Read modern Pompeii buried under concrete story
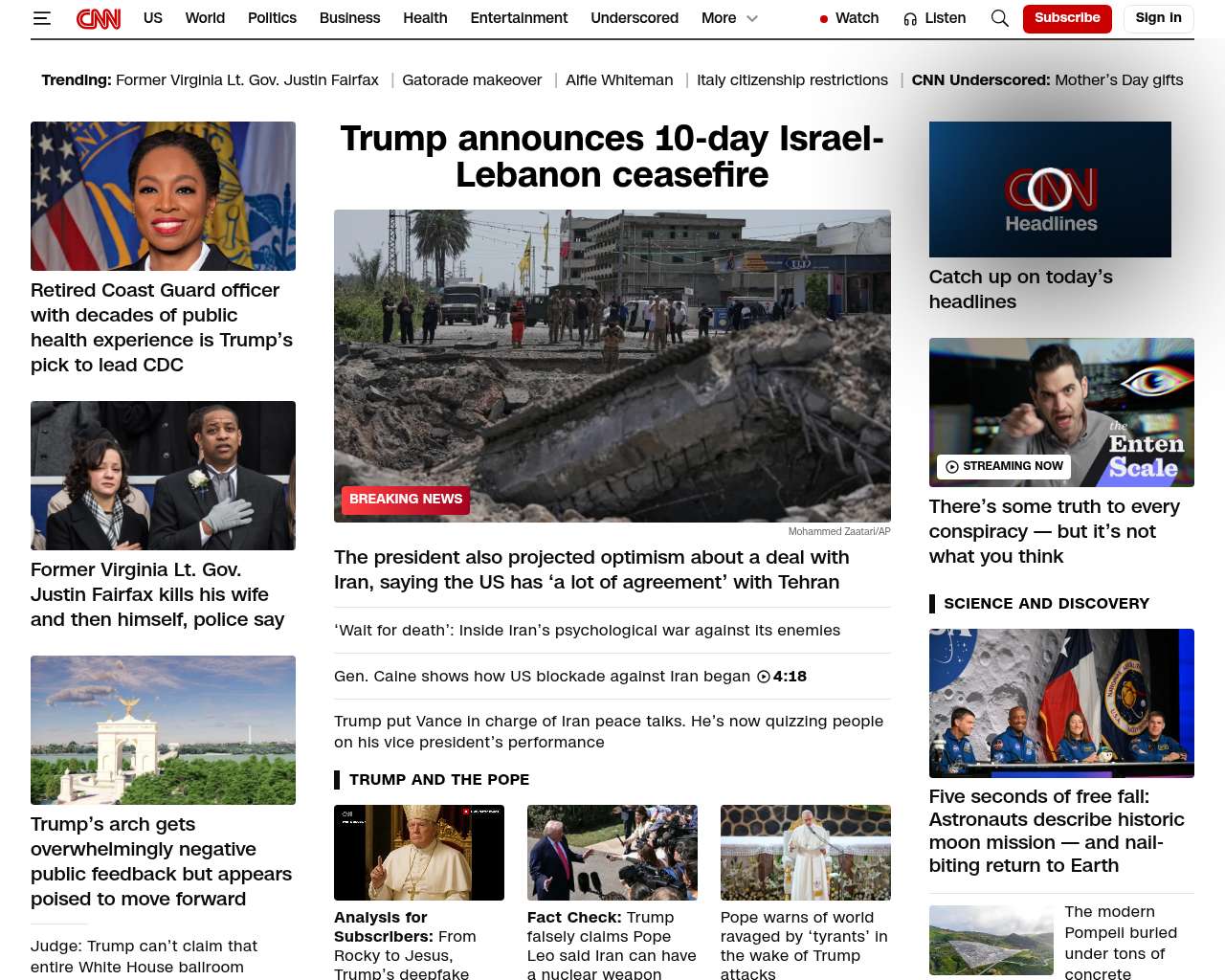This screenshot has height=980, width=1225. (1121, 943)
